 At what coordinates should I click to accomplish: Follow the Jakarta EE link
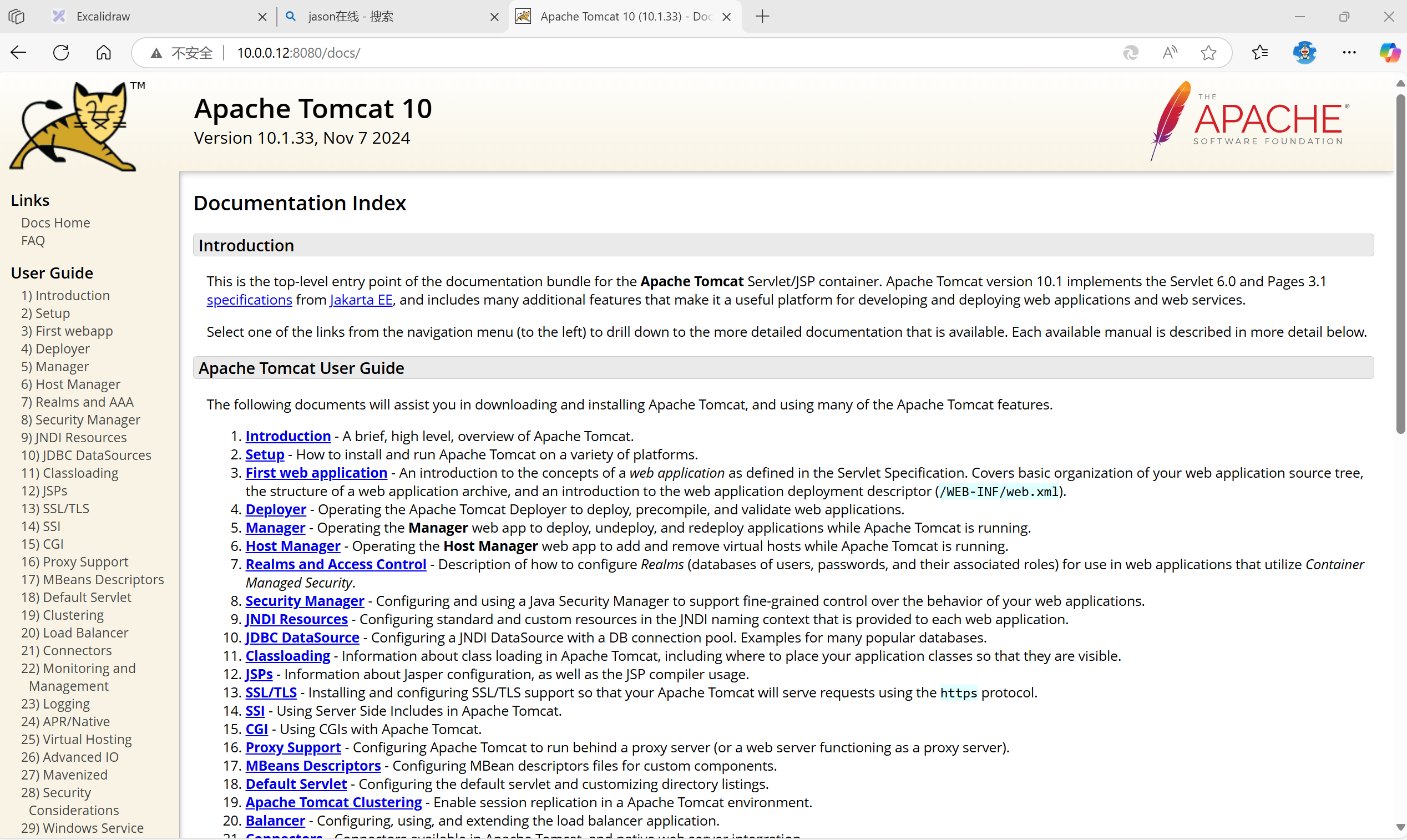click(x=361, y=300)
